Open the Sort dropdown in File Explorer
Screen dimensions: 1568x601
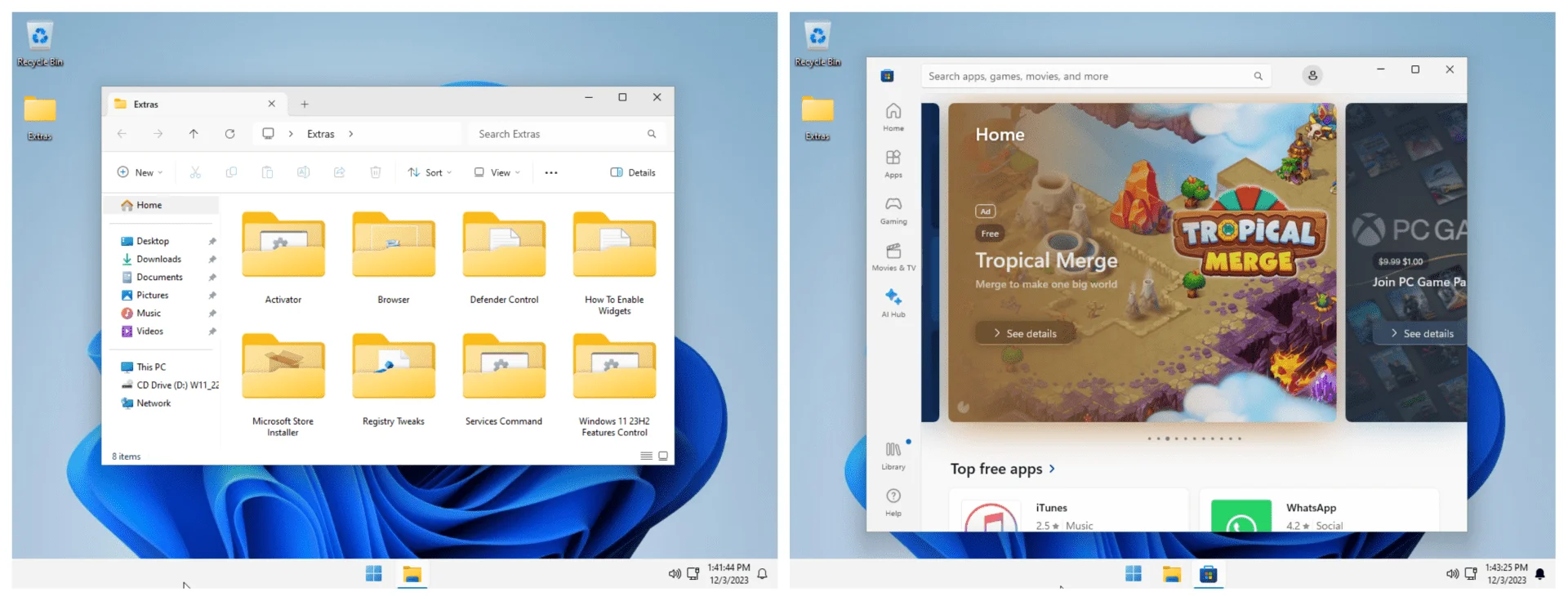(430, 172)
